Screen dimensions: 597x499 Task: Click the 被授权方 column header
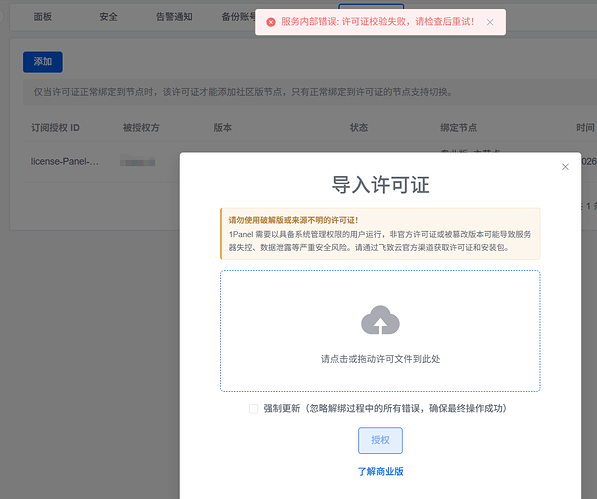(141, 128)
